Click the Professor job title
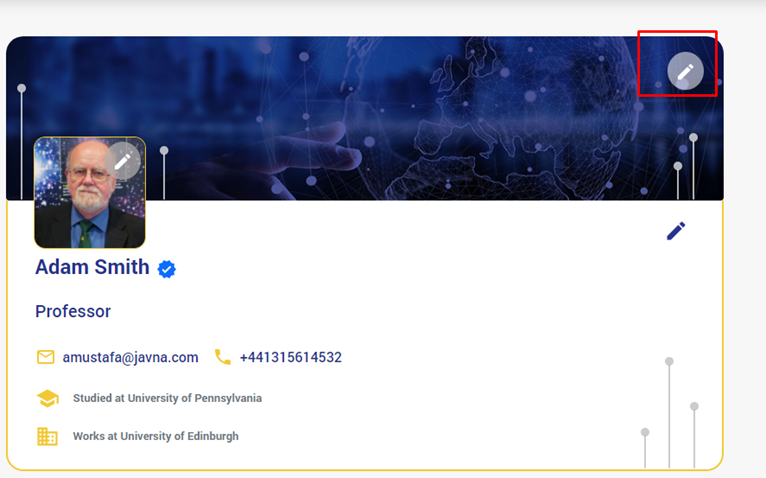The width and height of the screenshot is (766, 478). 73,311
